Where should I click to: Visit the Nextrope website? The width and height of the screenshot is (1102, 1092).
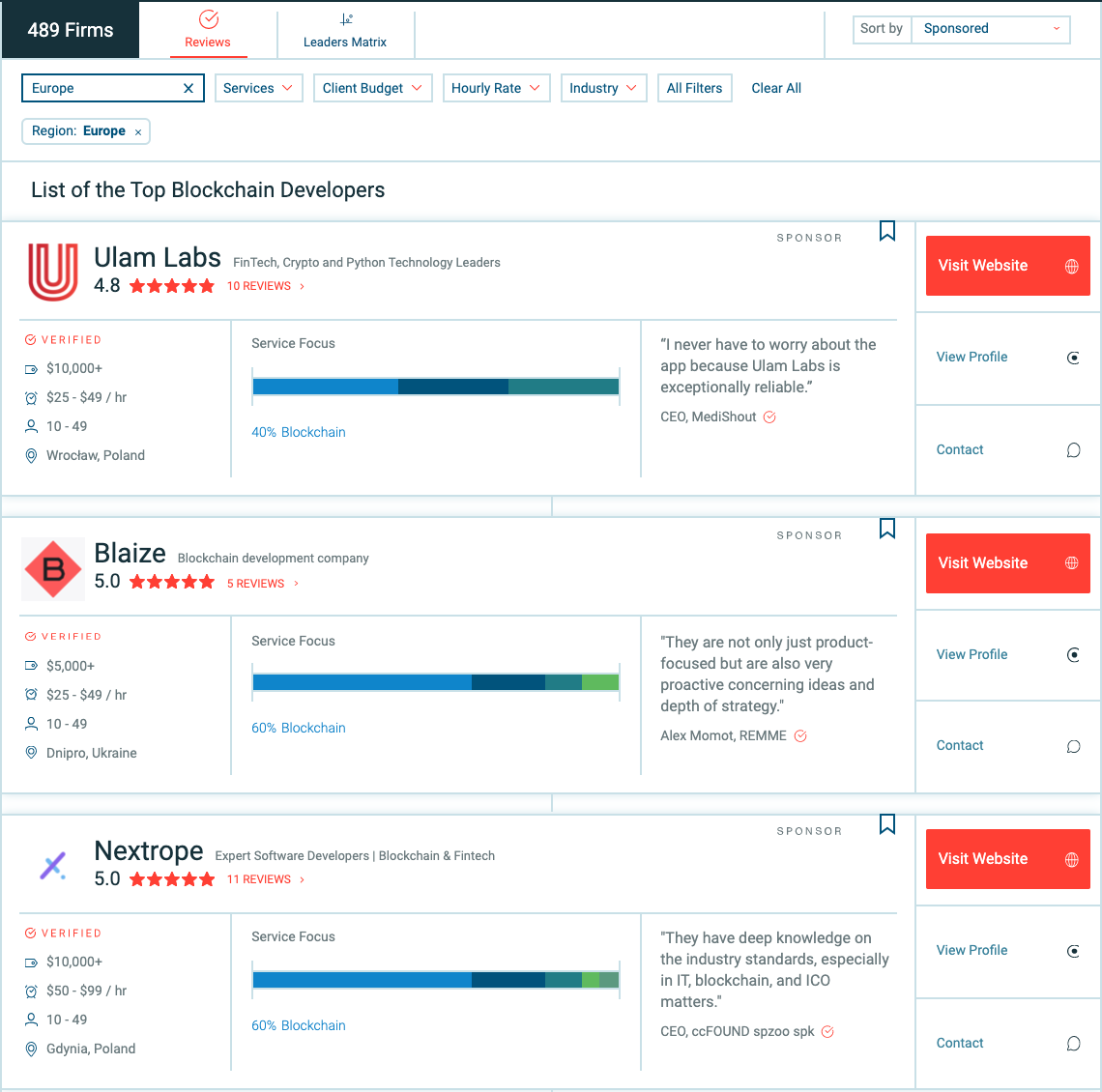1008,859
